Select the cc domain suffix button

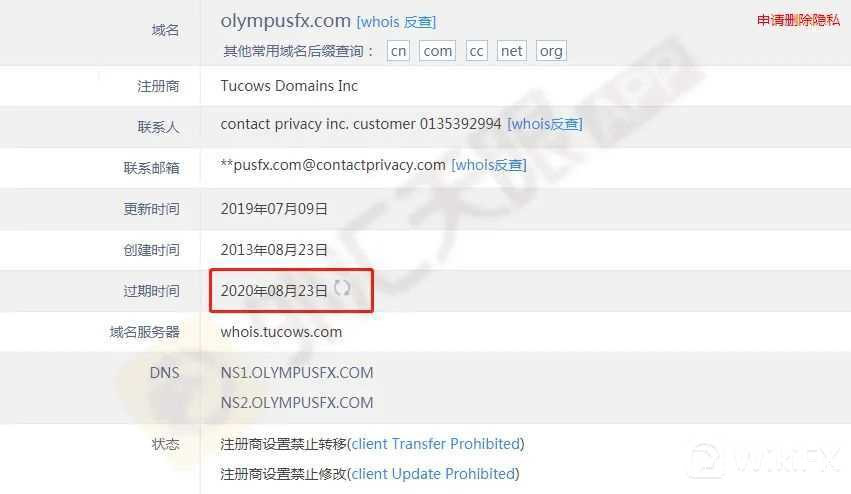[476, 51]
